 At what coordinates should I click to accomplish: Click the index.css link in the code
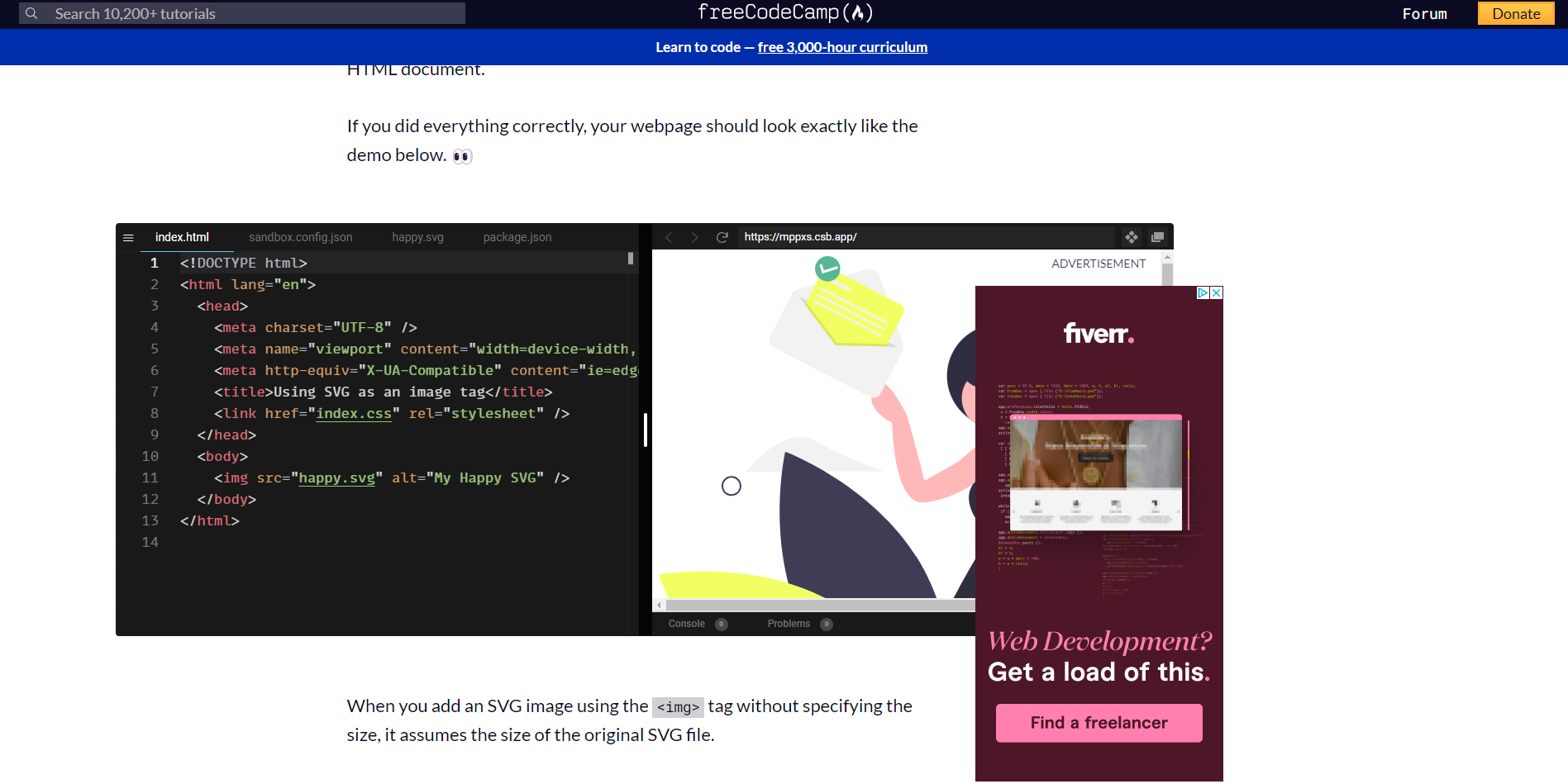(x=354, y=413)
